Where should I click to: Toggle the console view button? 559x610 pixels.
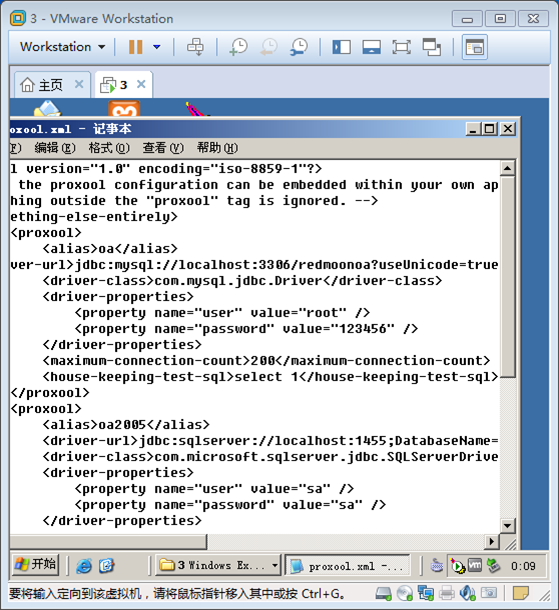[475, 47]
